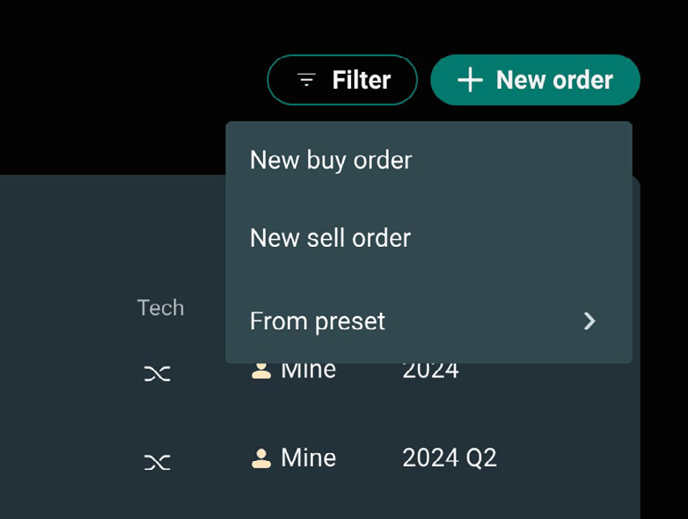Choose New sell order from the menu

point(429,238)
